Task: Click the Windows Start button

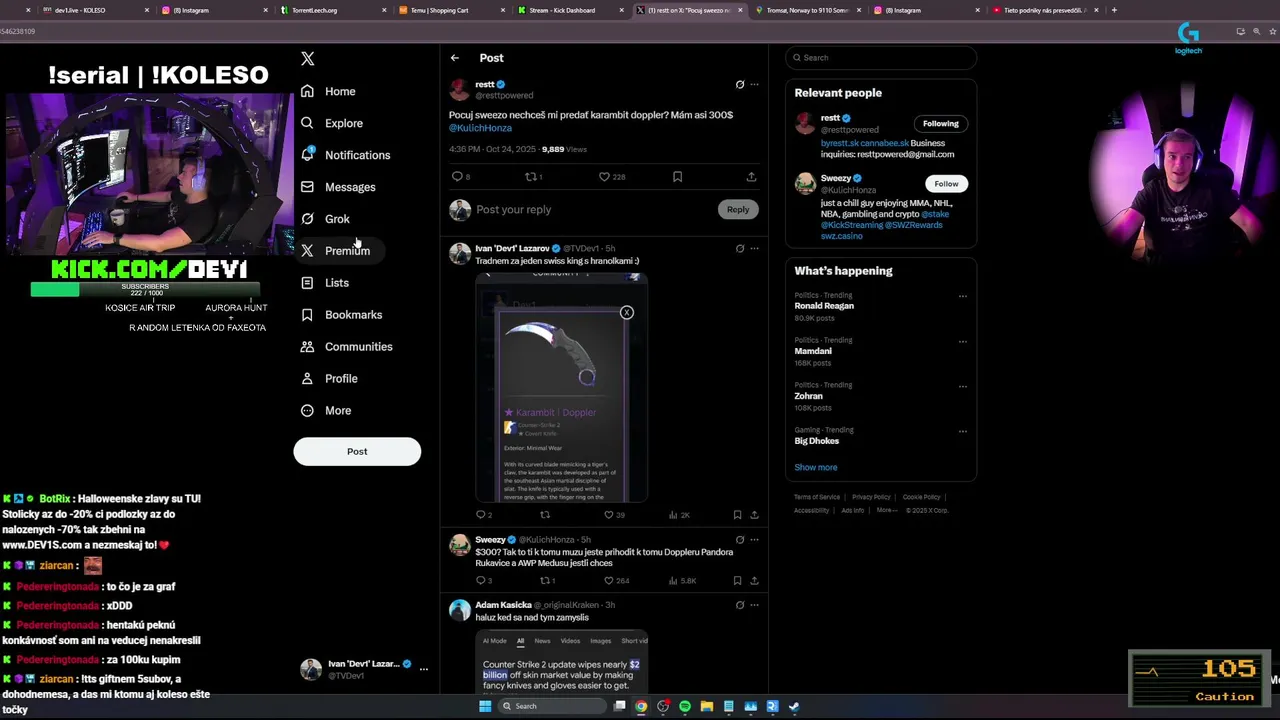Action: [x=485, y=706]
